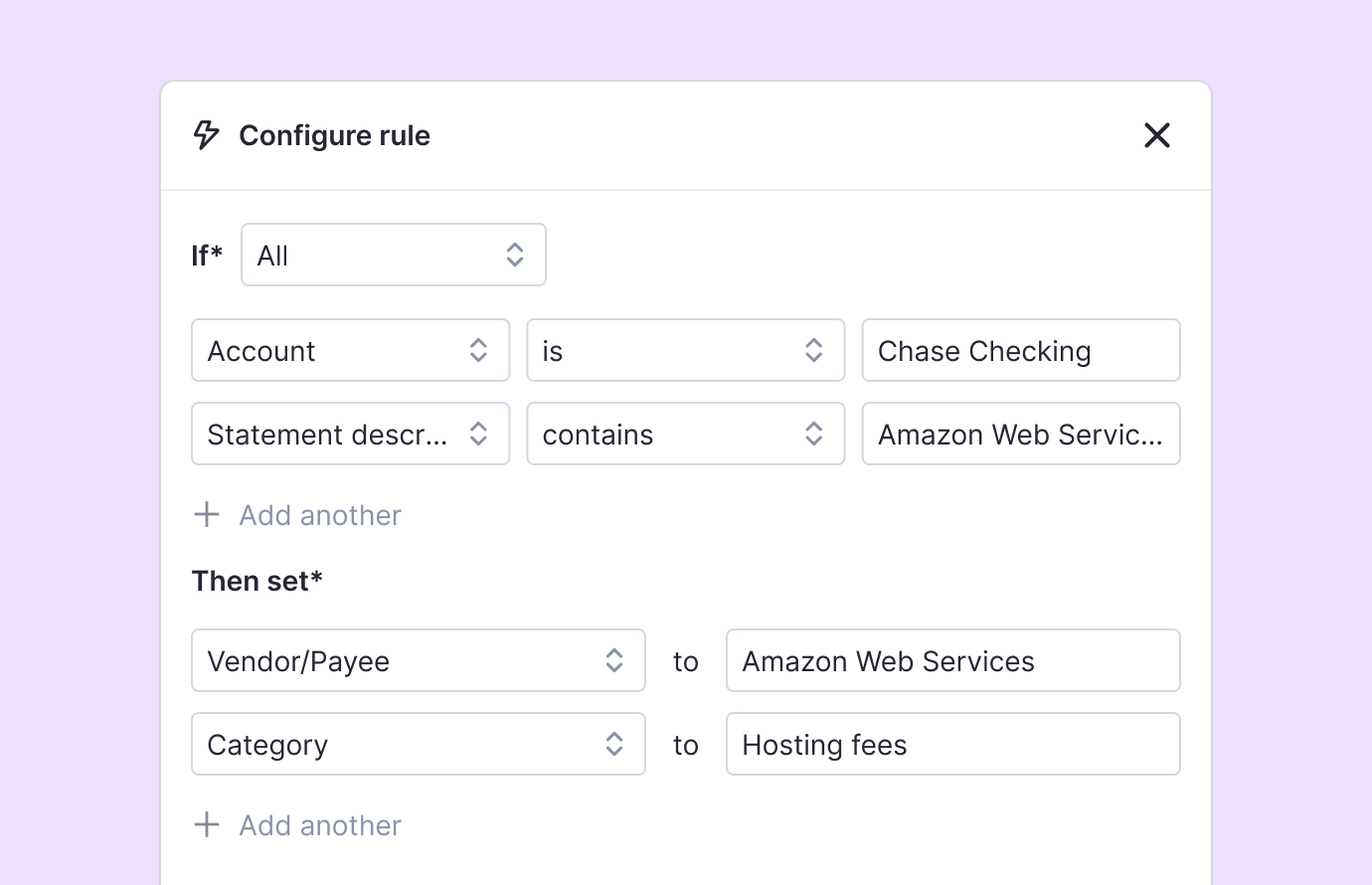The image size is (1372, 885).
Task: Open the If 'All' match dropdown
Action: 393,256
